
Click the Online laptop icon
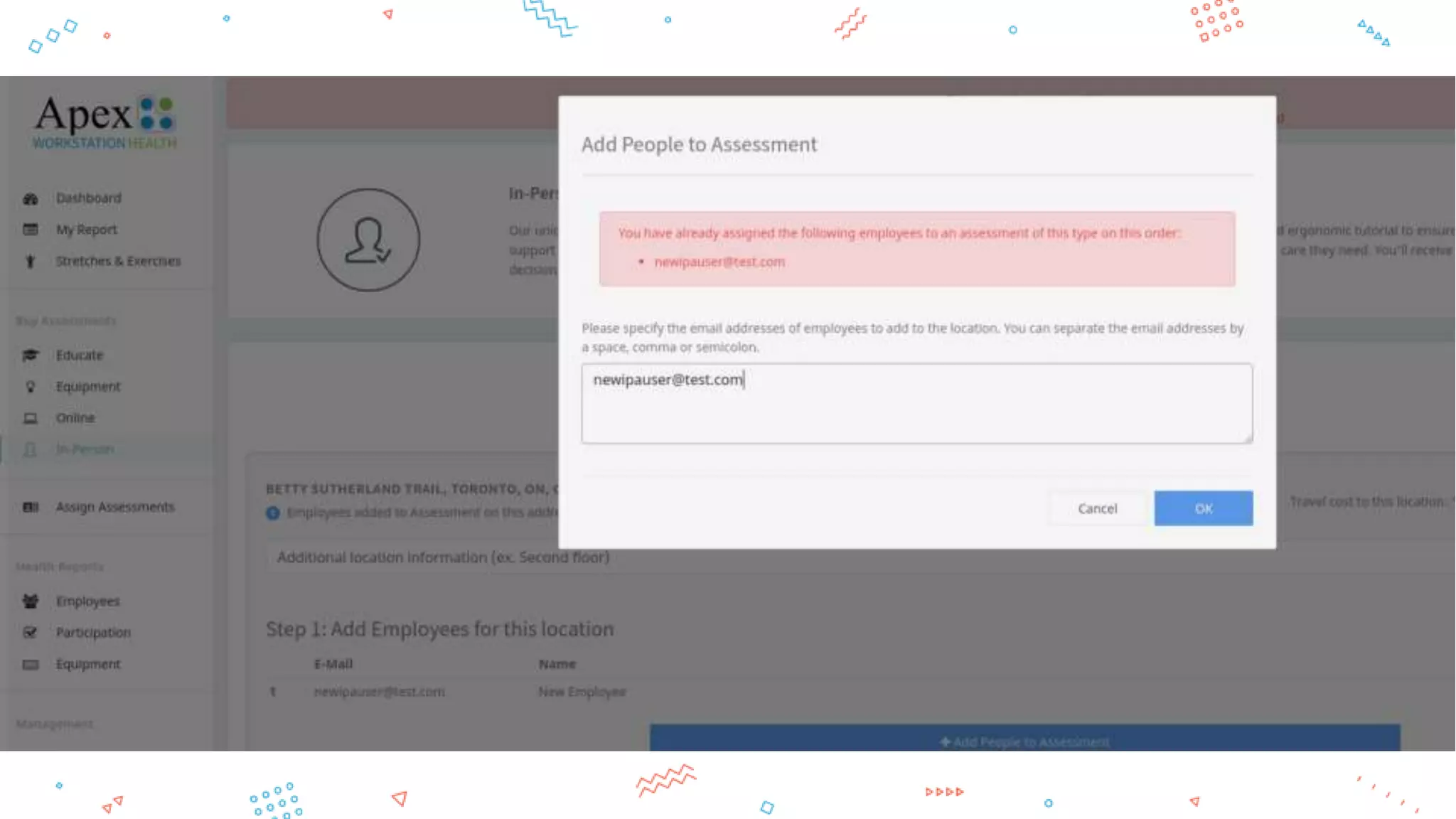(x=30, y=418)
